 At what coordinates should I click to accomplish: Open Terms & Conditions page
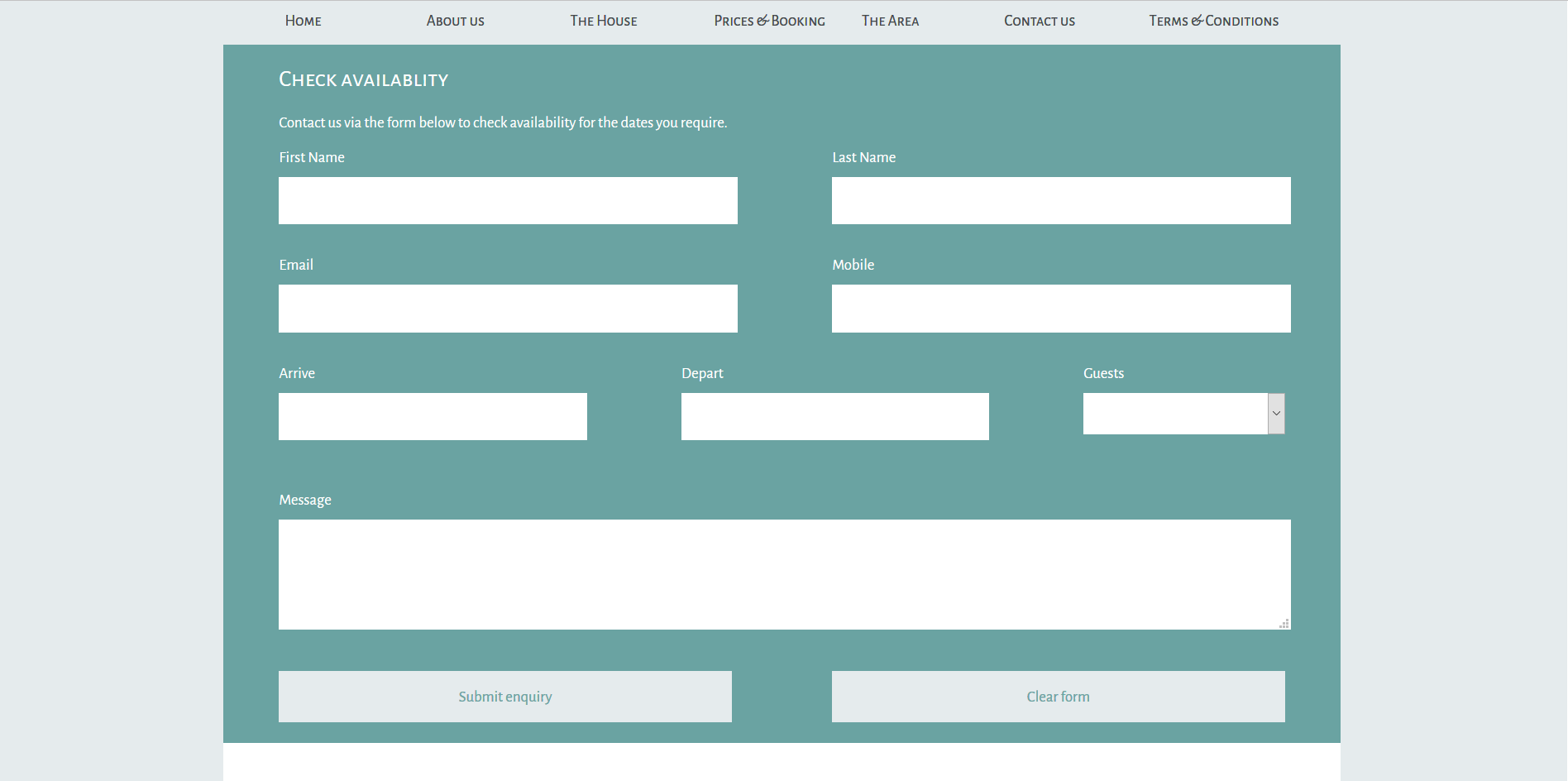pyautogui.click(x=1213, y=21)
